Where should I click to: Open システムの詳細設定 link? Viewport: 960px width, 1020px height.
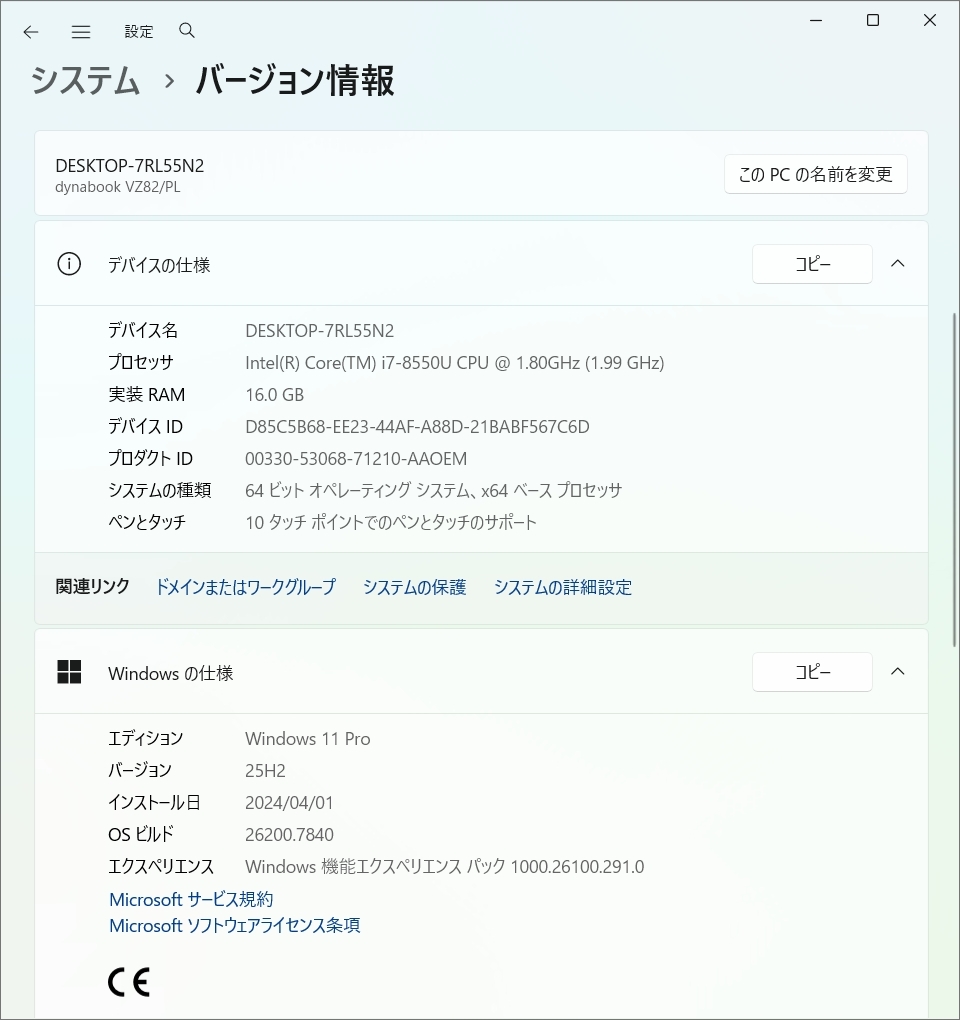[x=562, y=587]
